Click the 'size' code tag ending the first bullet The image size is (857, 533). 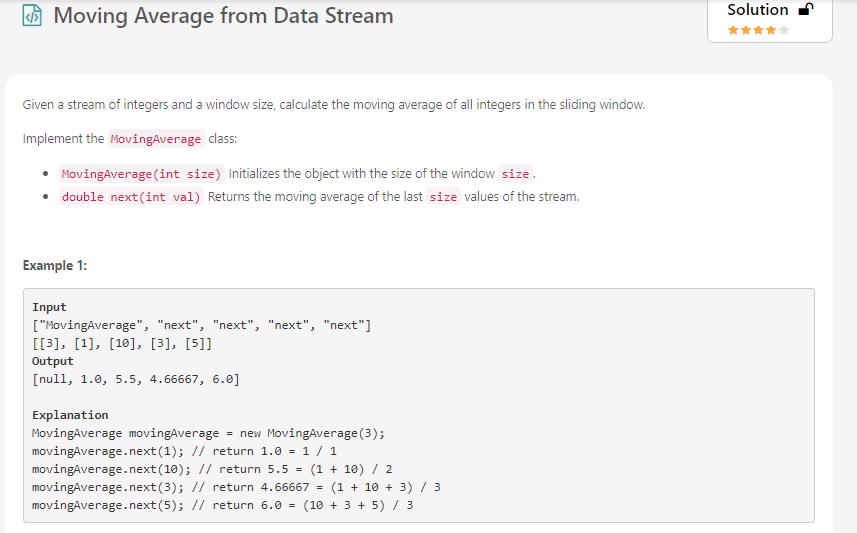pos(515,174)
